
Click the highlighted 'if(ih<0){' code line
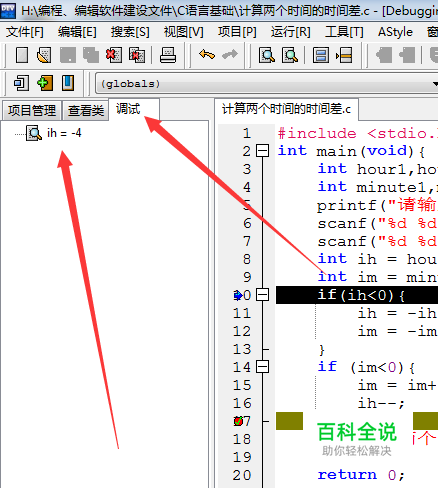[357, 295]
